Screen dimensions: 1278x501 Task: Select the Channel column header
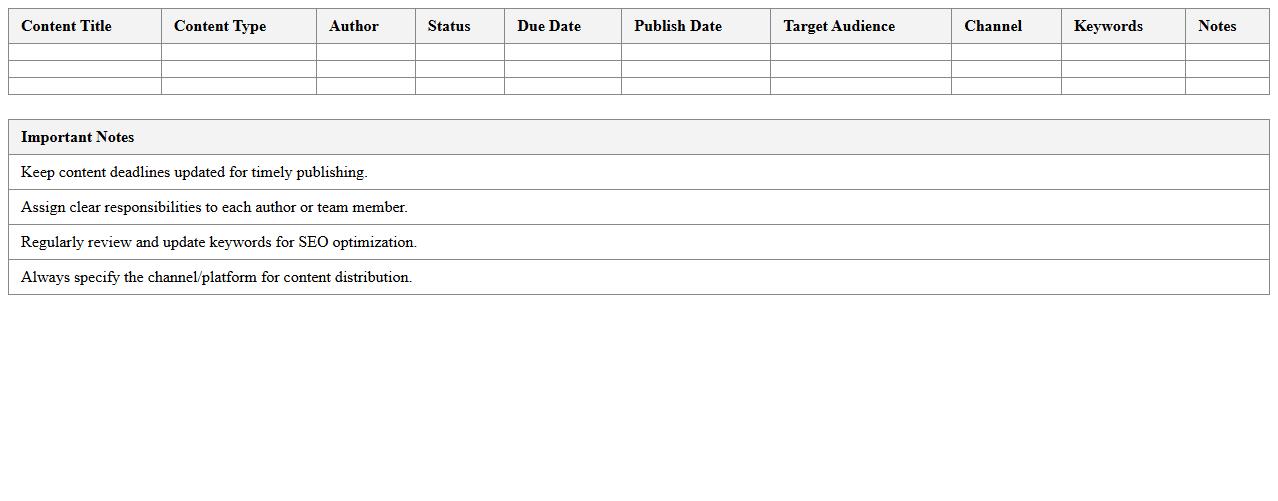coord(993,26)
